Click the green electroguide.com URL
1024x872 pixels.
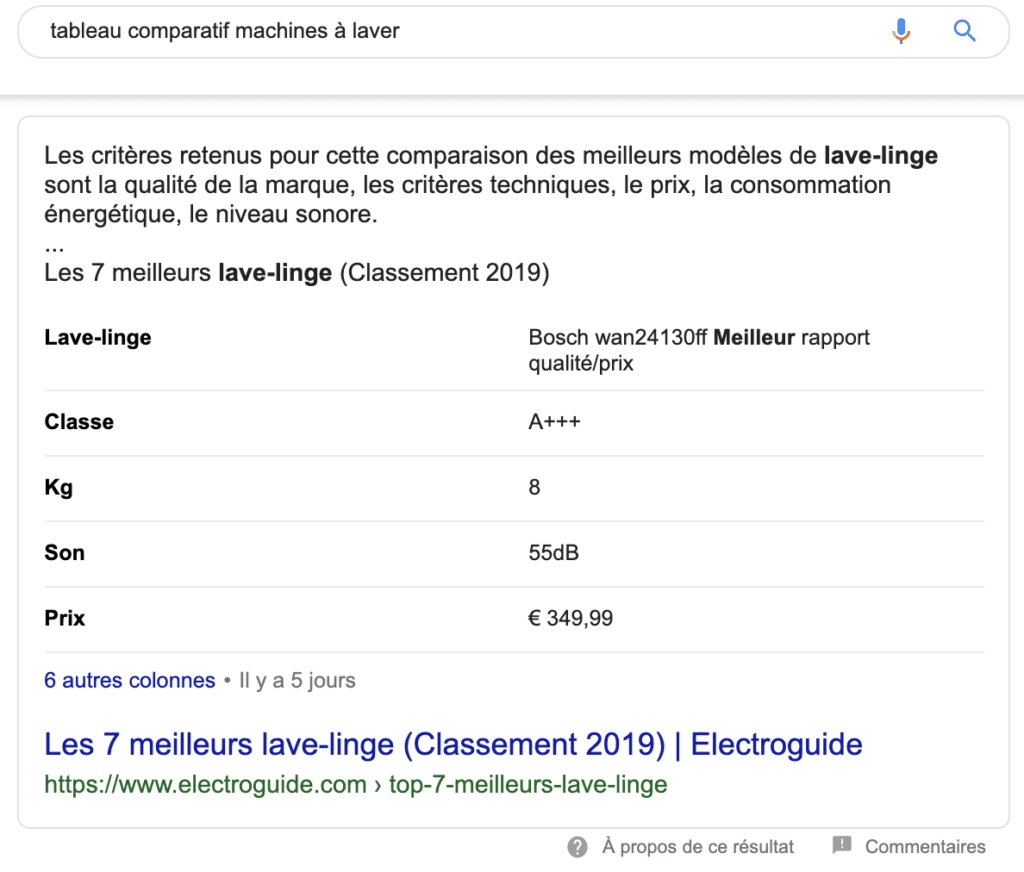pyautogui.click(x=355, y=785)
